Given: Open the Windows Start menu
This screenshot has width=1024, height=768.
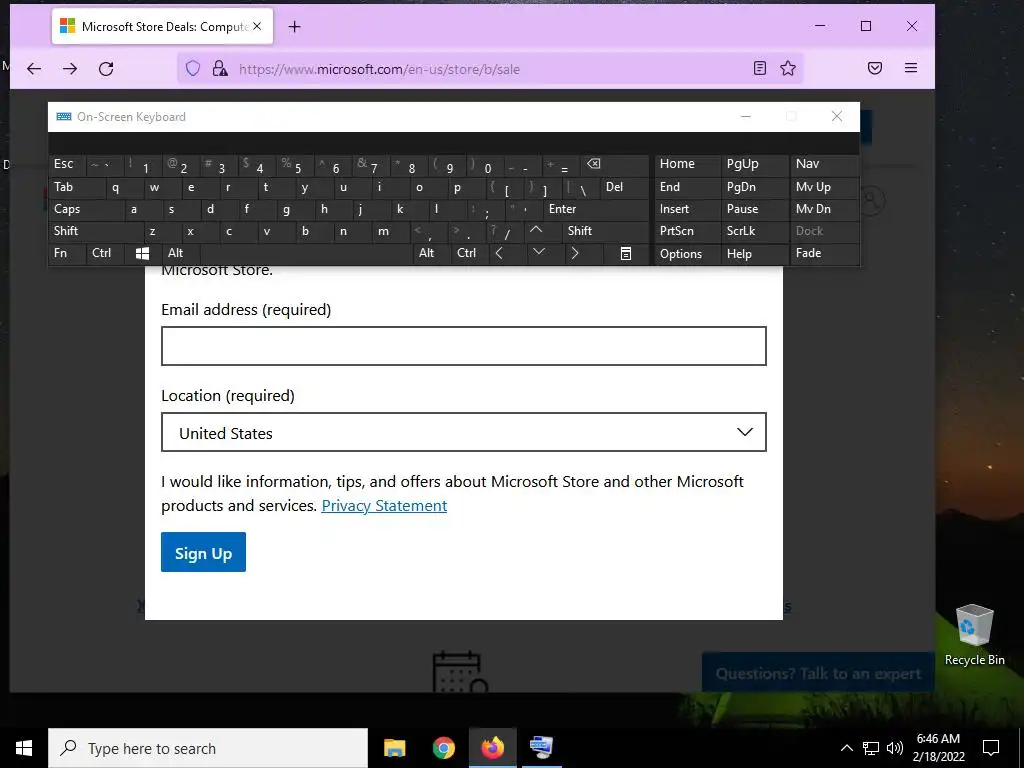Looking at the screenshot, I should [x=24, y=748].
